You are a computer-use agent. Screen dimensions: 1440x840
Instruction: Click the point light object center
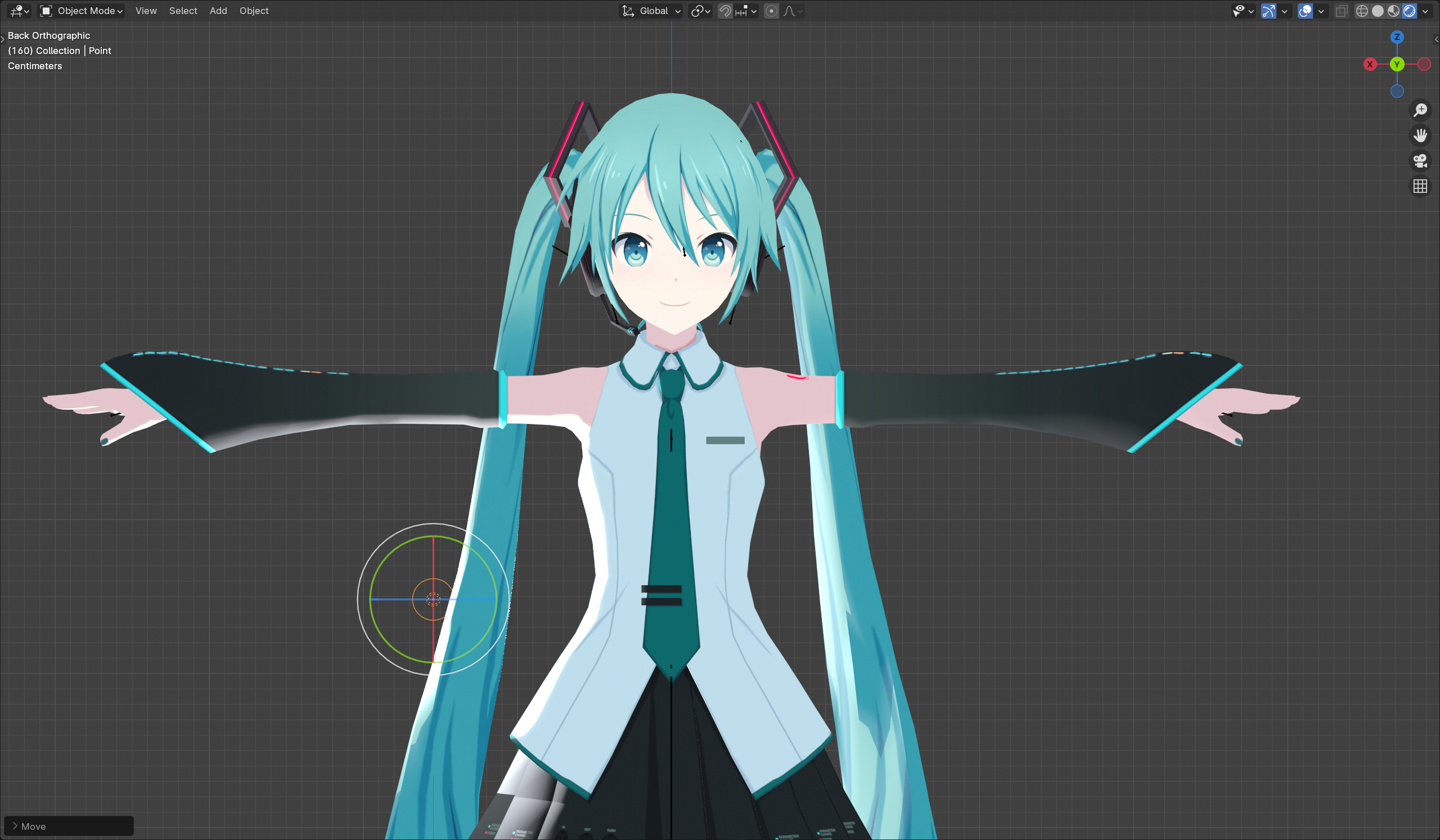coord(433,599)
